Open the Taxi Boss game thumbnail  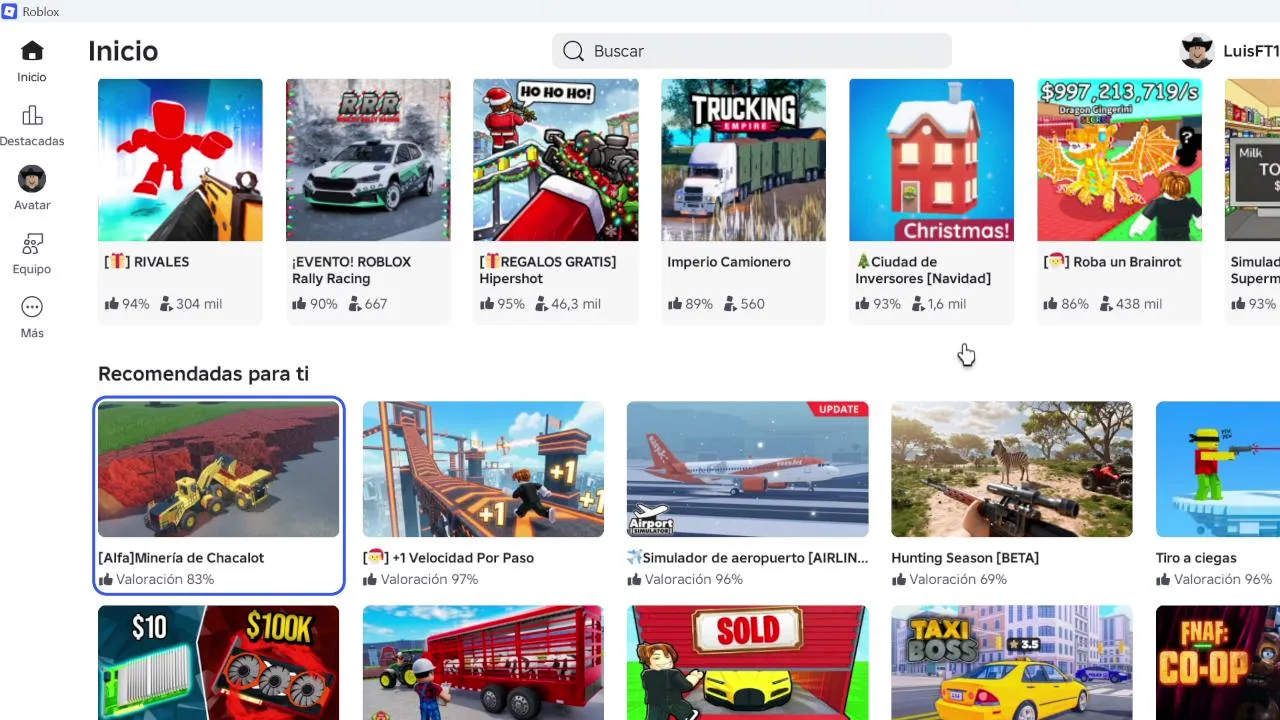[1012, 662]
